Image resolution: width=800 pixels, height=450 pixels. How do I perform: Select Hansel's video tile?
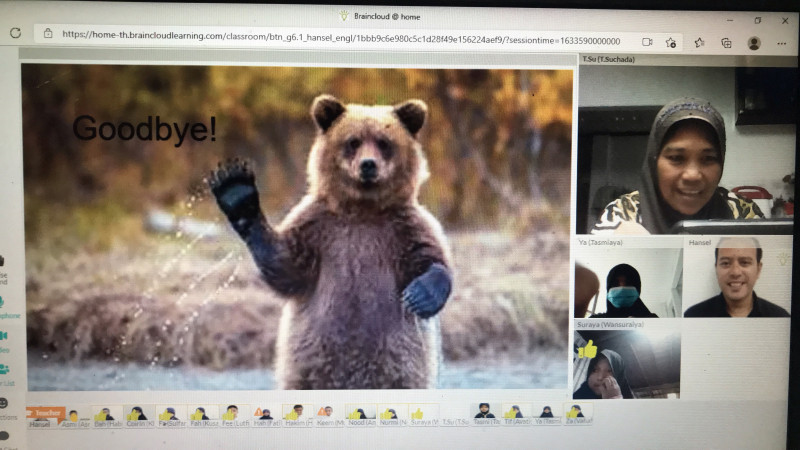coord(737,282)
